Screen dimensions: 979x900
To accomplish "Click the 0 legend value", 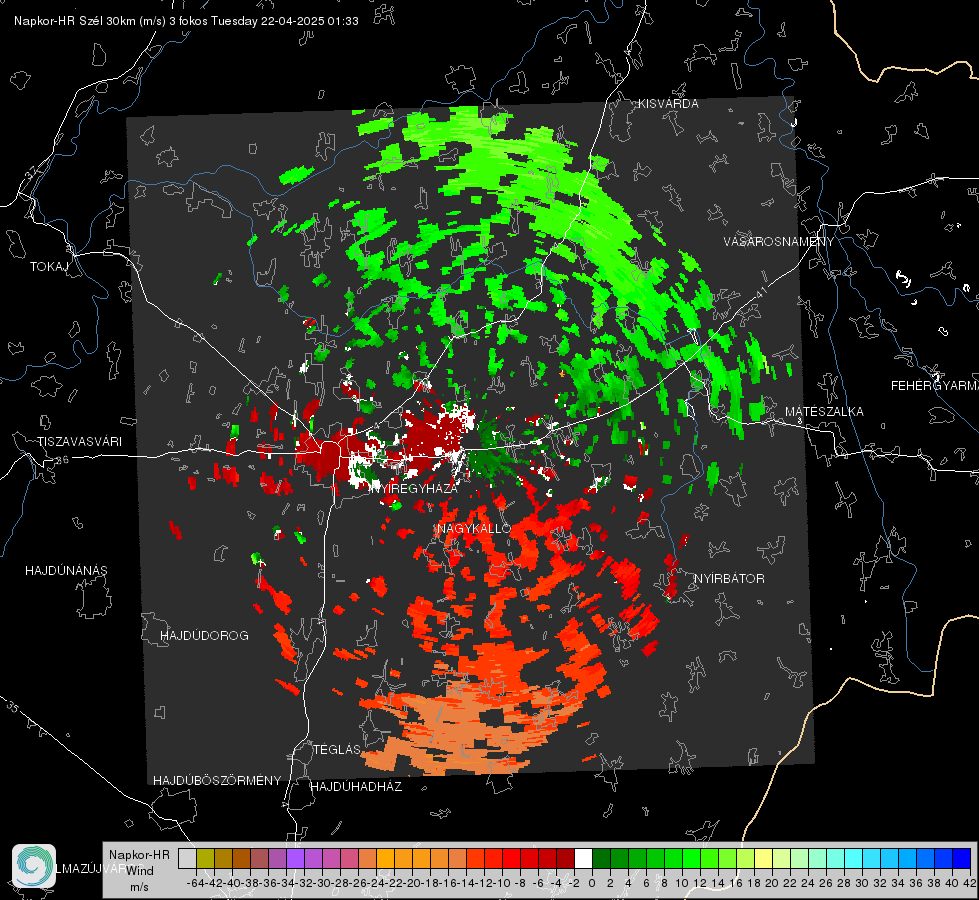I will [x=592, y=883].
